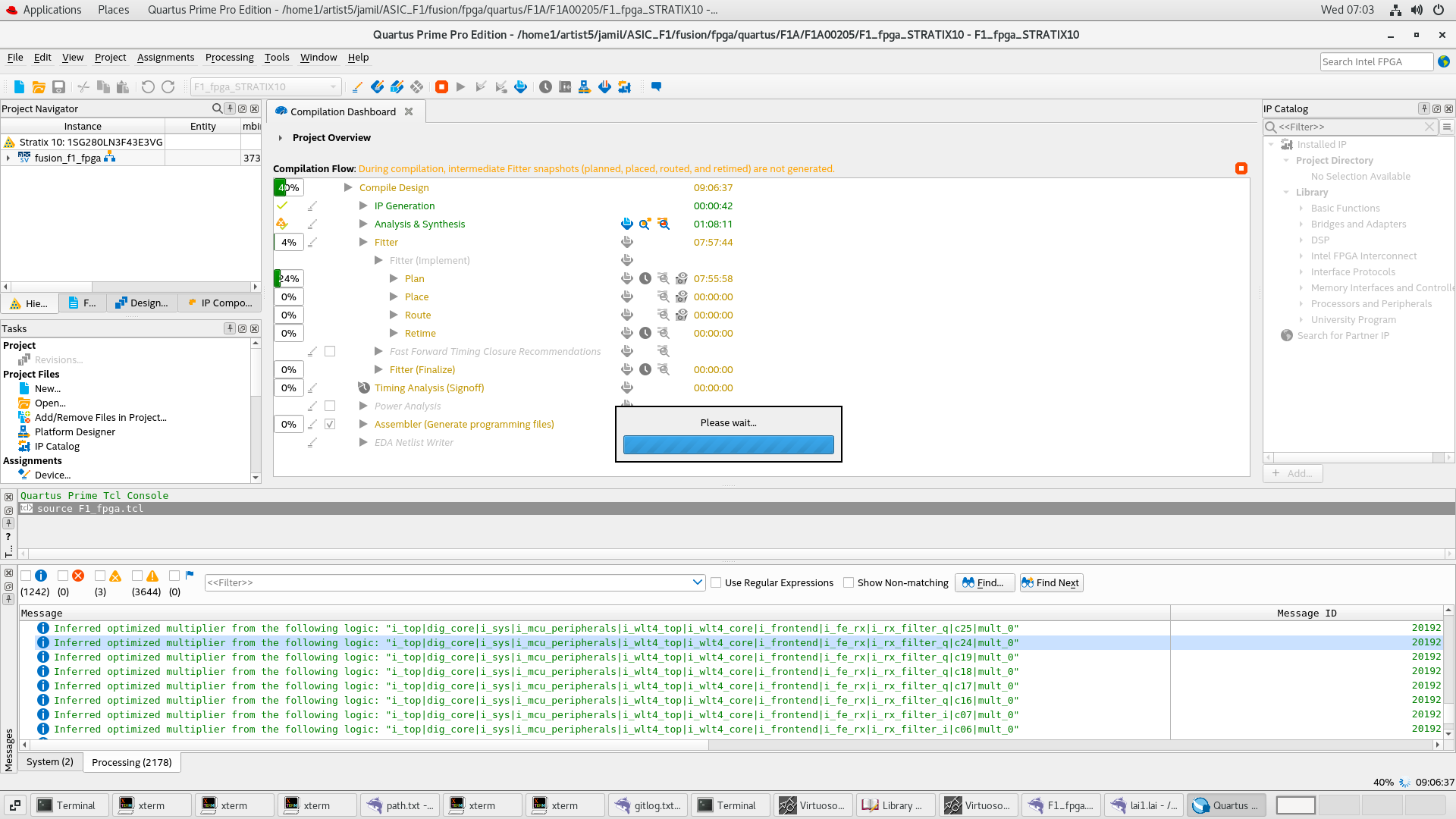Expand the Fitter compilation stage
The image size is (1456, 819).
click(x=363, y=242)
